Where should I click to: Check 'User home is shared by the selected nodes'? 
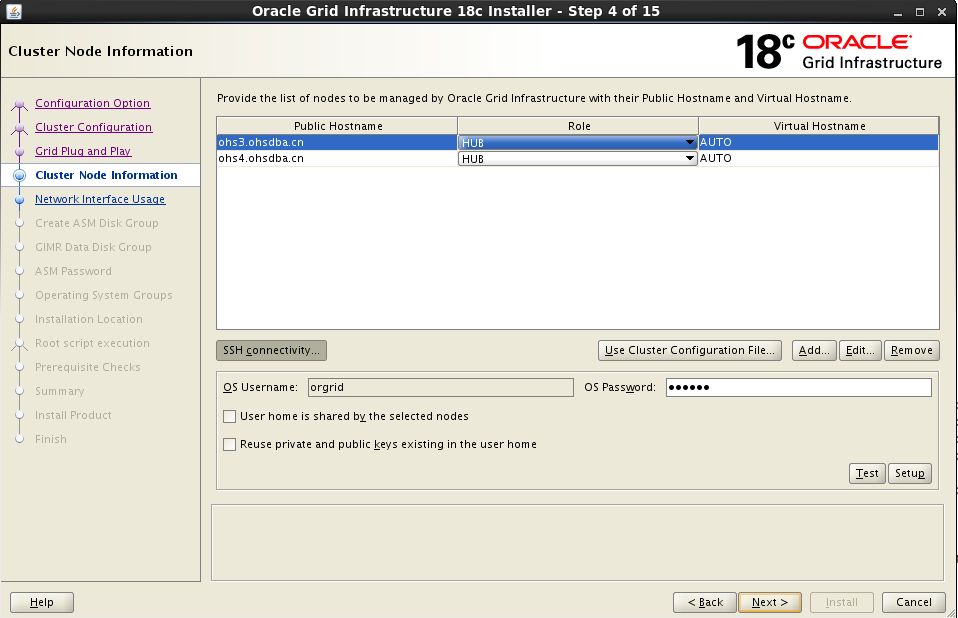click(x=230, y=416)
